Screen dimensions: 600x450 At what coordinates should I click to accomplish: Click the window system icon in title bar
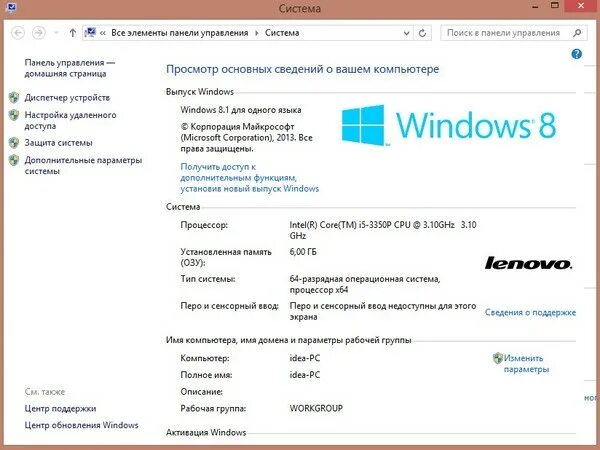pyautogui.click(x=11, y=7)
